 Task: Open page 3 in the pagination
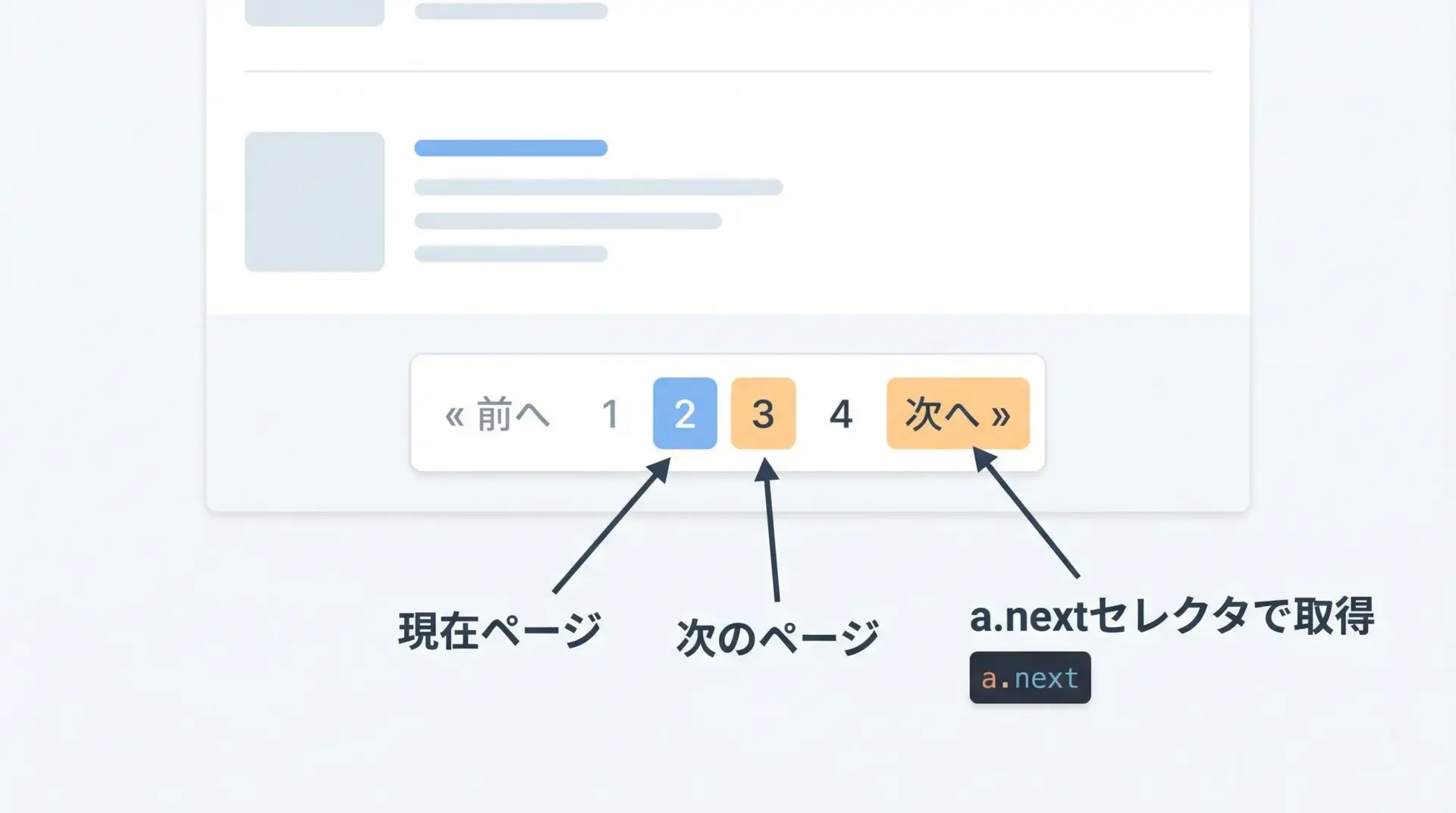tap(763, 413)
